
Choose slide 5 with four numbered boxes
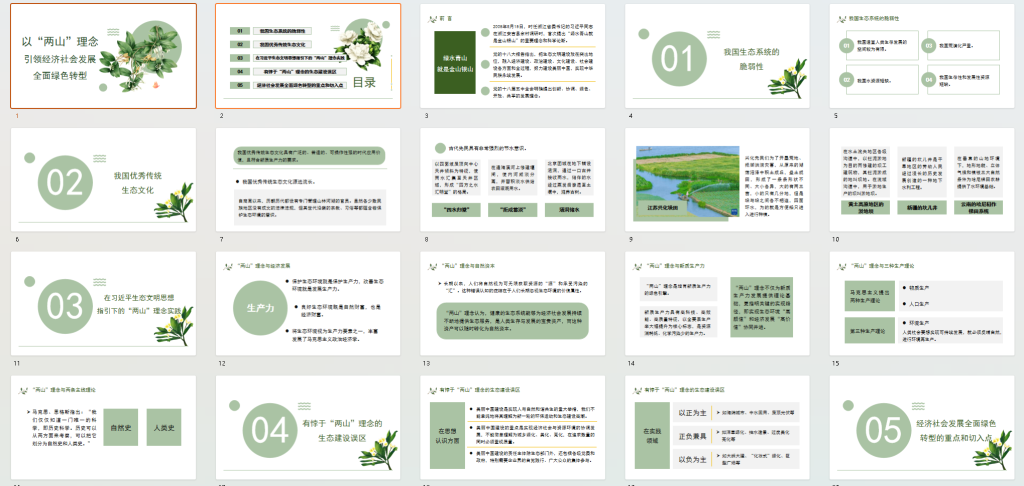click(x=922, y=56)
